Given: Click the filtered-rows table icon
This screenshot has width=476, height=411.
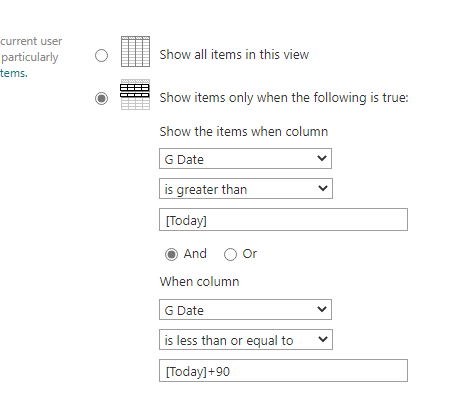Looking at the screenshot, I should pos(135,95).
